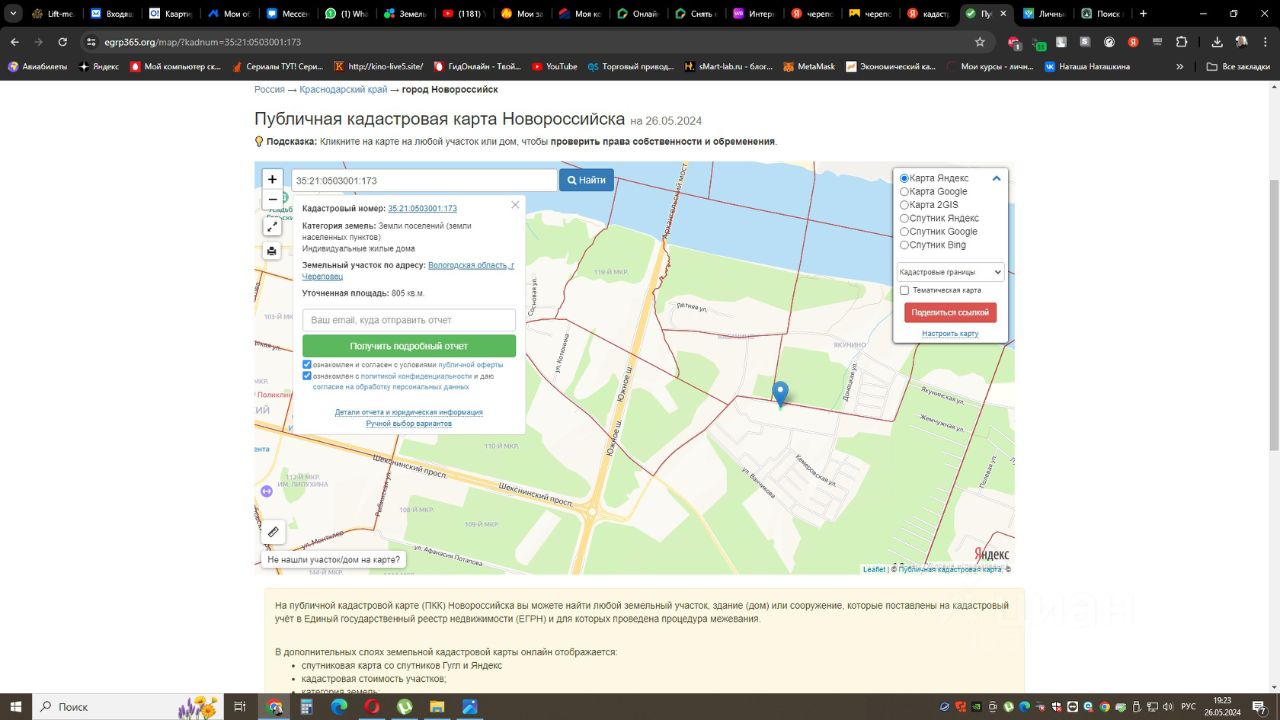Collapse the map layers panel chevron
The image size is (1280, 720).
tap(996, 178)
